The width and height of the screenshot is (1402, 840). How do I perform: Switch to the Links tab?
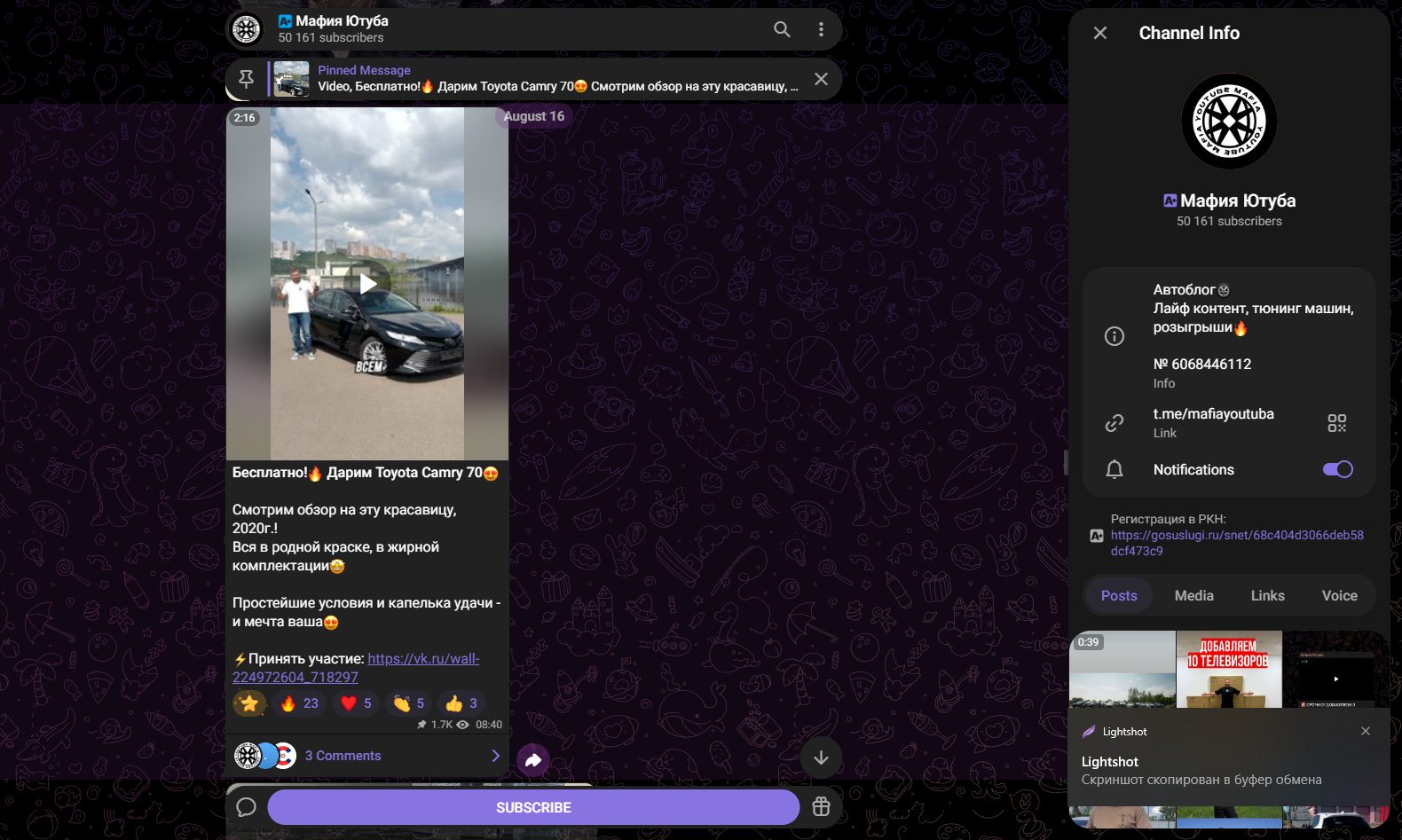1267,596
